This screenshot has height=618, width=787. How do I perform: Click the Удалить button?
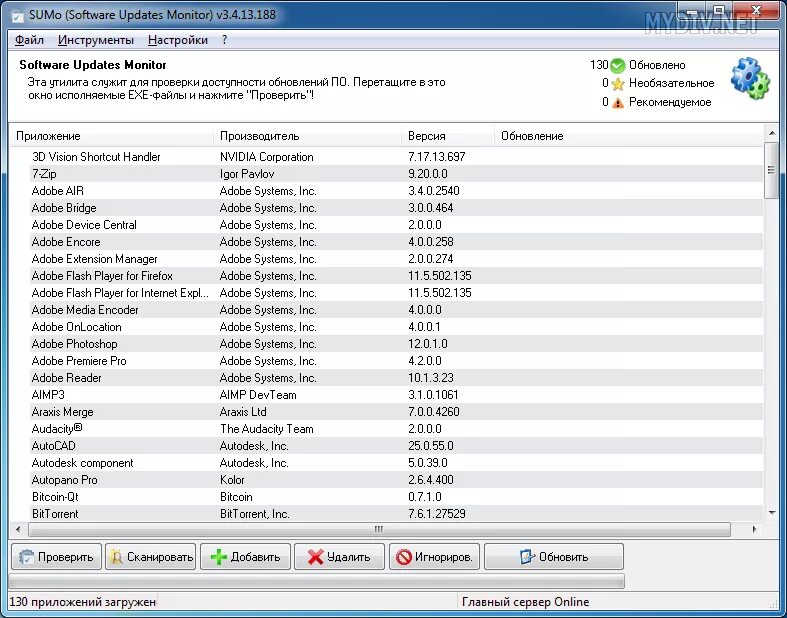pyautogui.click(x=339, y=556)
